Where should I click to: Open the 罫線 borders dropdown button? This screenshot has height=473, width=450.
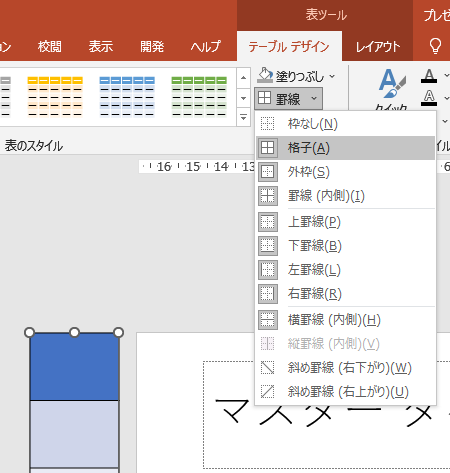click(x=288, y=99)
